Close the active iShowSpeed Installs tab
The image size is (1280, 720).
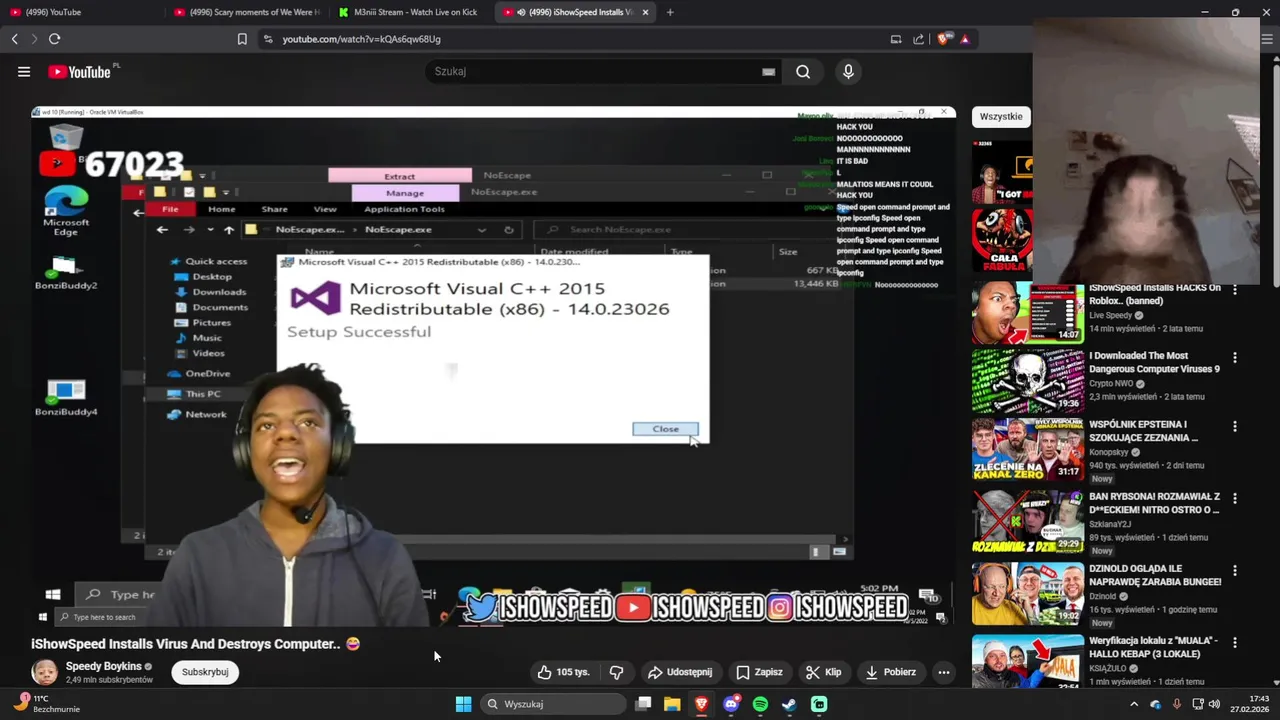645,12
